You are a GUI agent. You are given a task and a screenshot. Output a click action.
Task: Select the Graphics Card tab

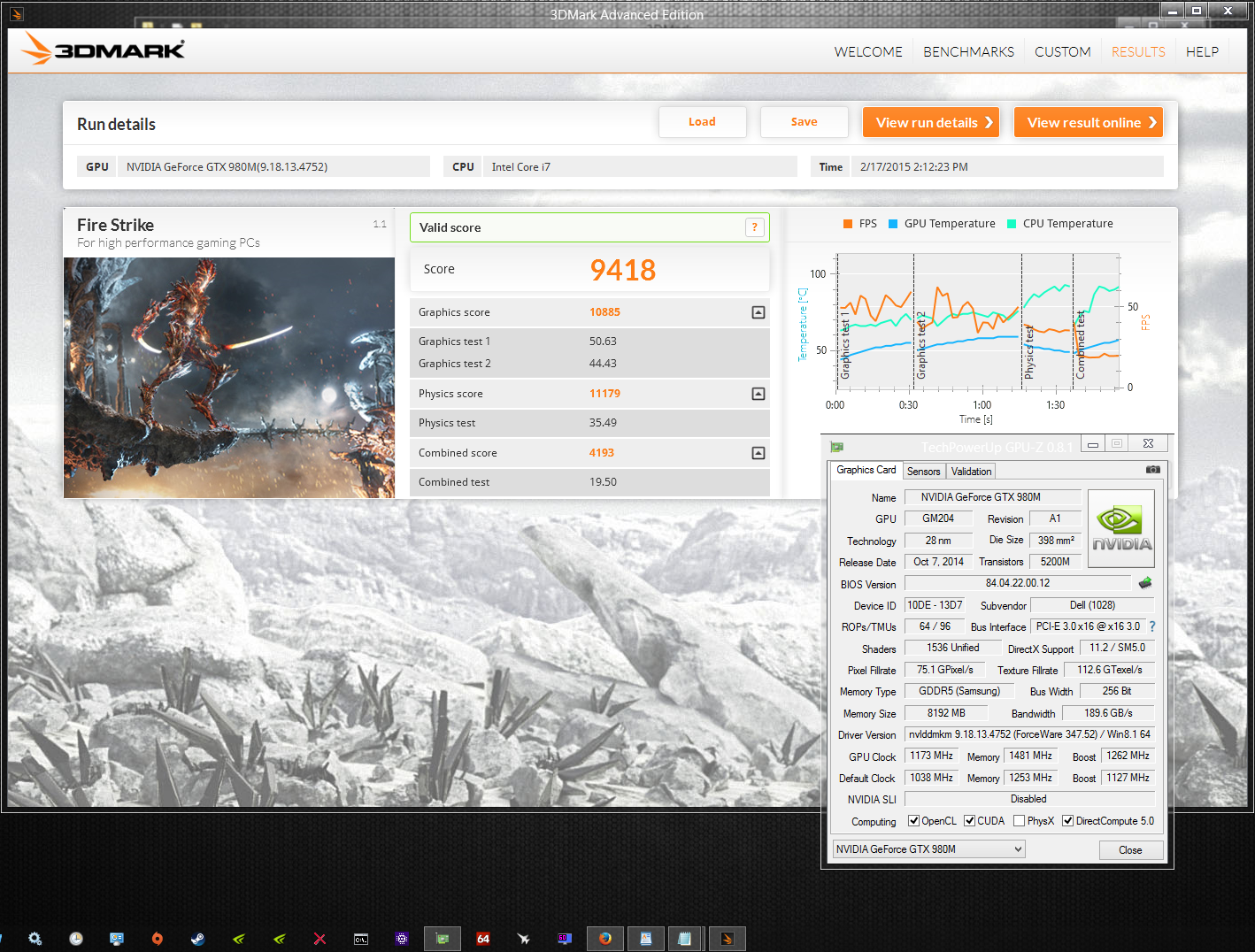[866, 470]
